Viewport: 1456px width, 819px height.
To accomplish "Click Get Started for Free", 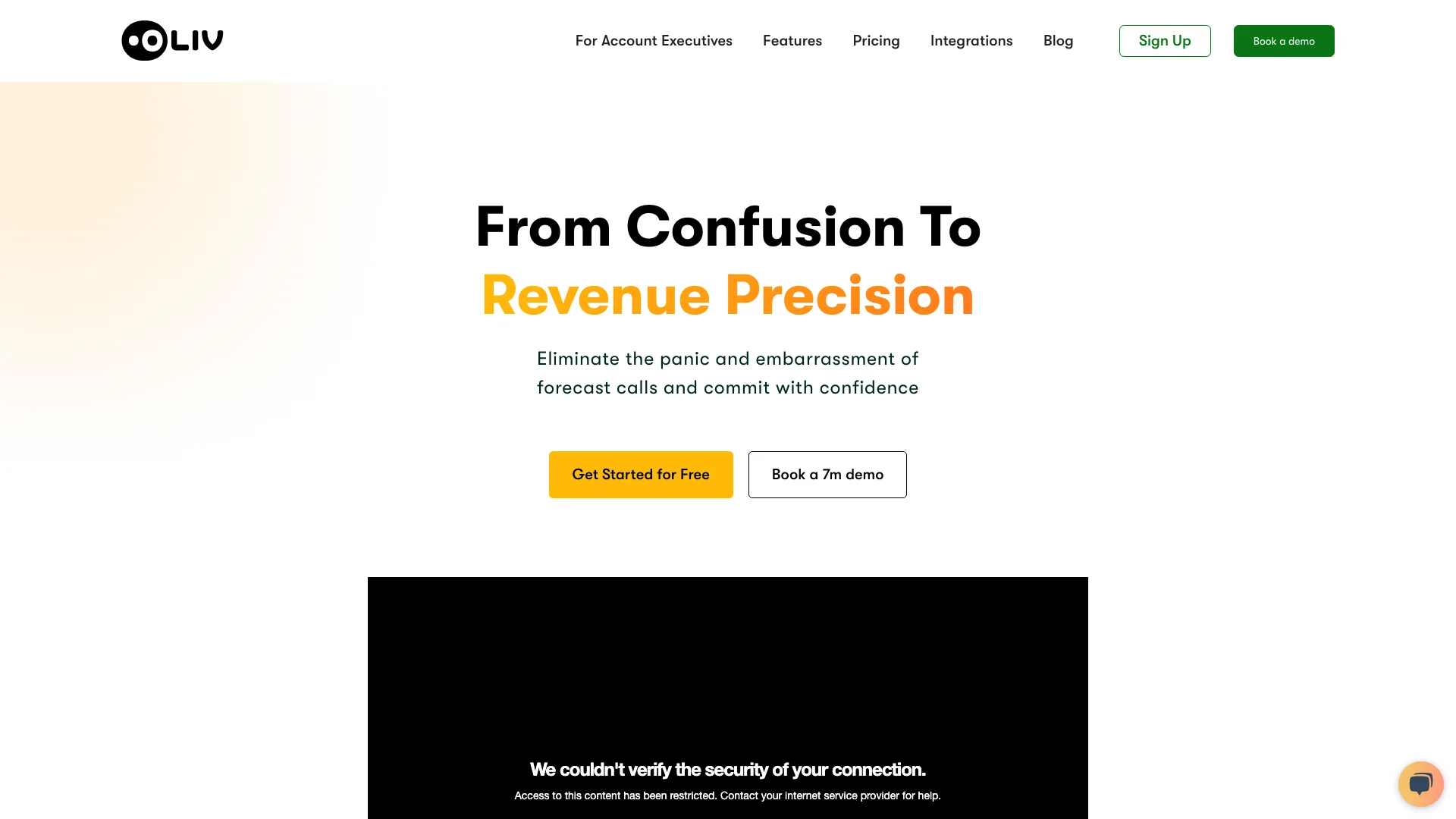I will pyautogui.click(x=641, y=474).
